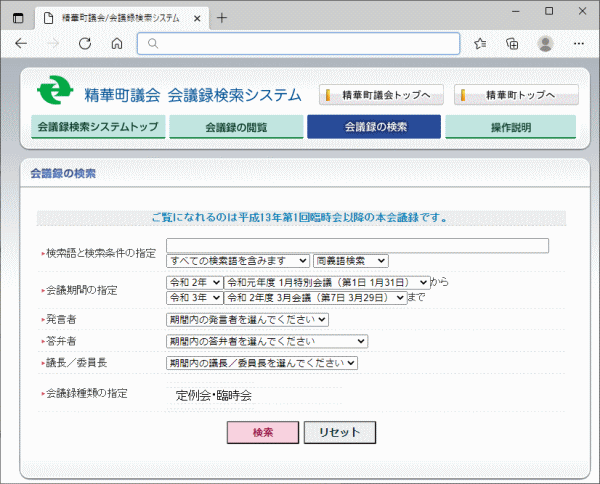The width and height of the screenshot is (600, 484).
Task: Close the 精華町議会/会議録検索システム tab
Action: 197,18
